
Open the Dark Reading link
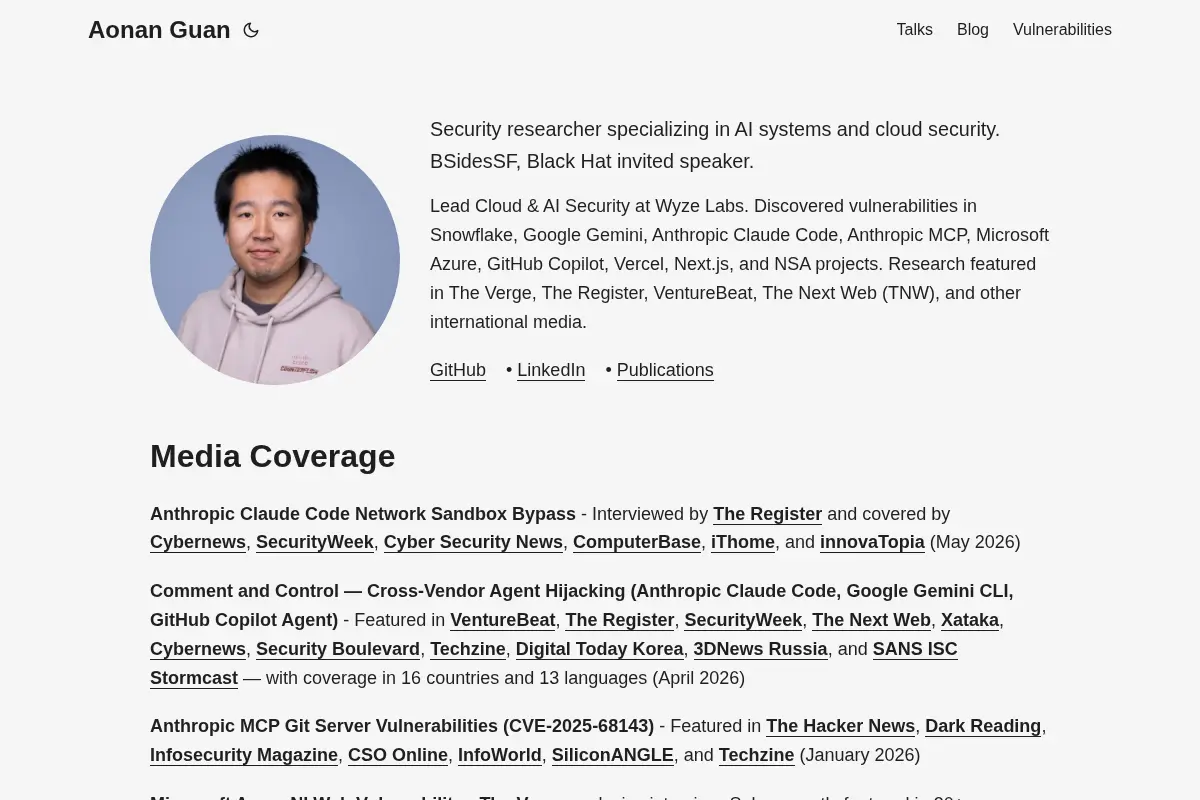tap(983, 726)
